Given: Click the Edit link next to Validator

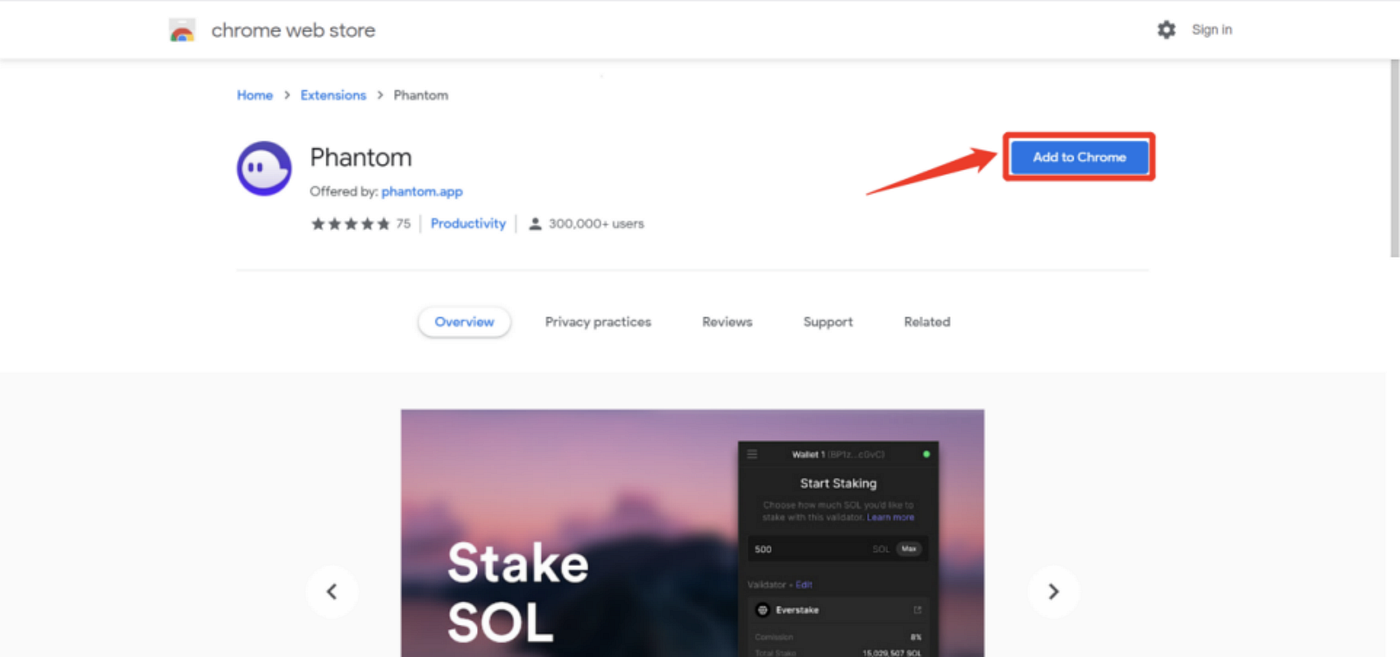Looking at the screenshot, I should coord(802,585).
